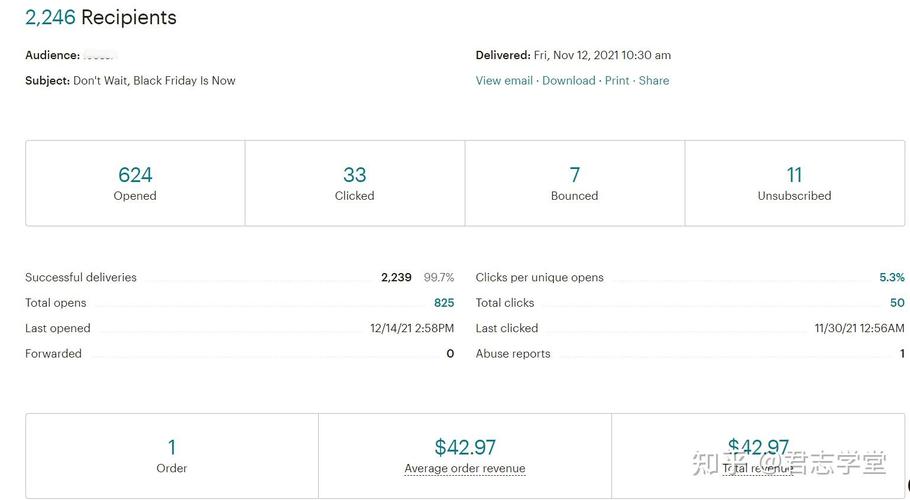Open the 624 Opened stat box
This screenshot has width=910, height=500.
tap(135, 183)
